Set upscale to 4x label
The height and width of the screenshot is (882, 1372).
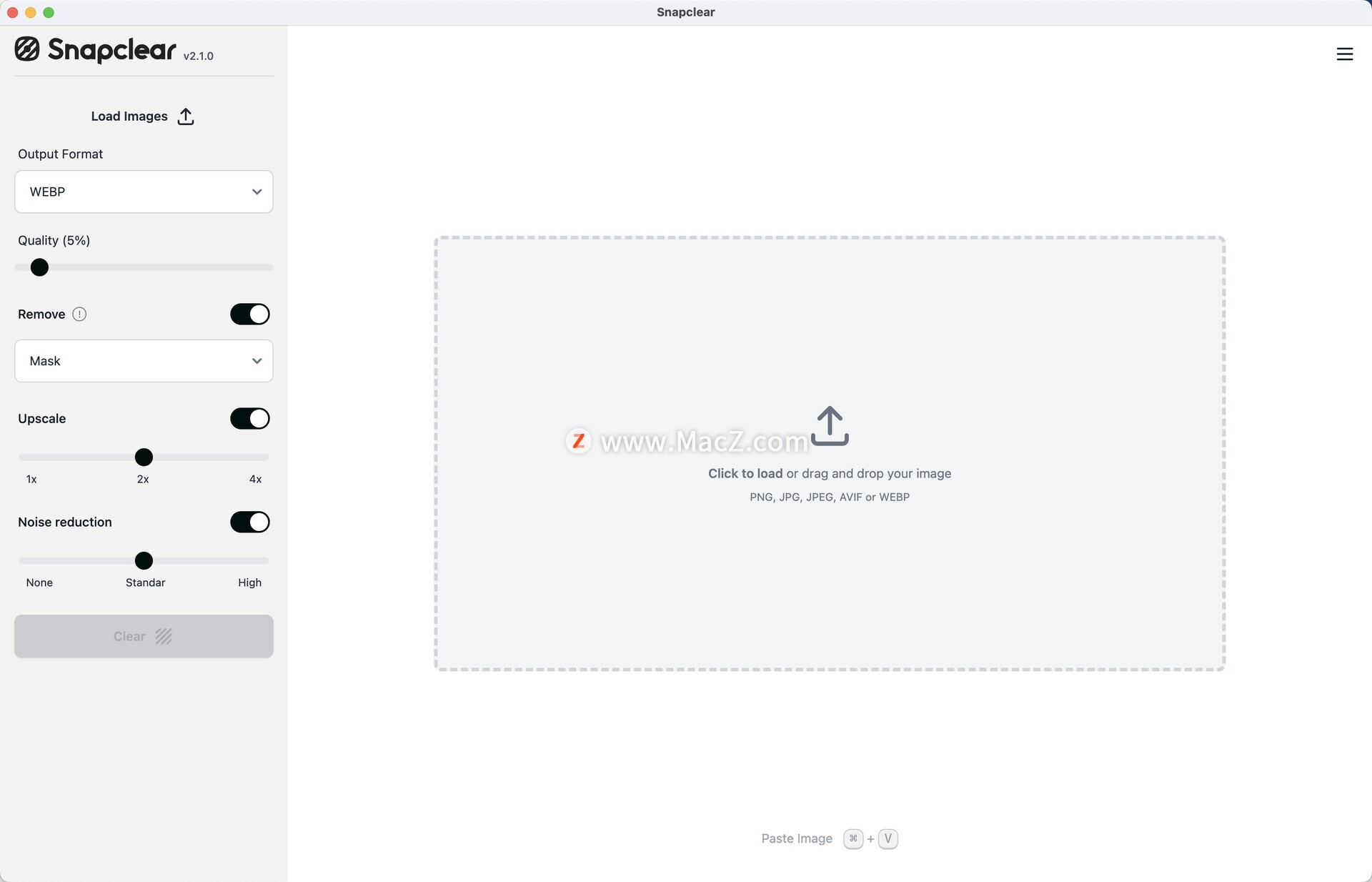(255, 479)
